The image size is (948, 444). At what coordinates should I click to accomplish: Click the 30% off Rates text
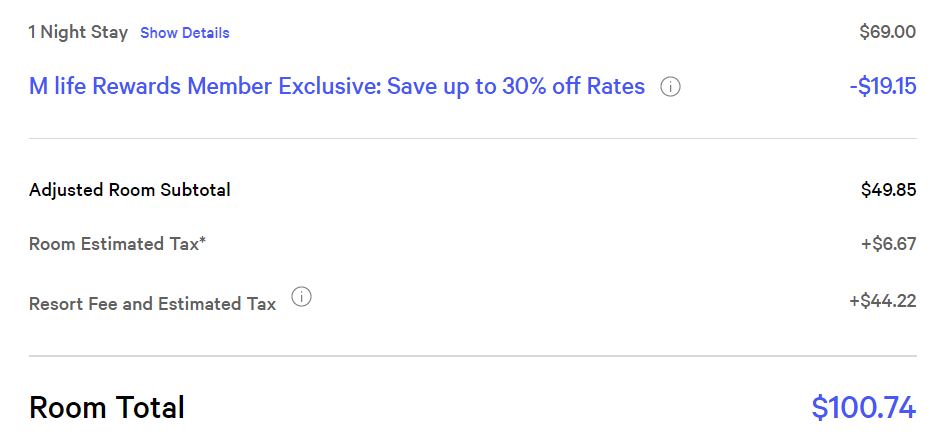(573, 87)
